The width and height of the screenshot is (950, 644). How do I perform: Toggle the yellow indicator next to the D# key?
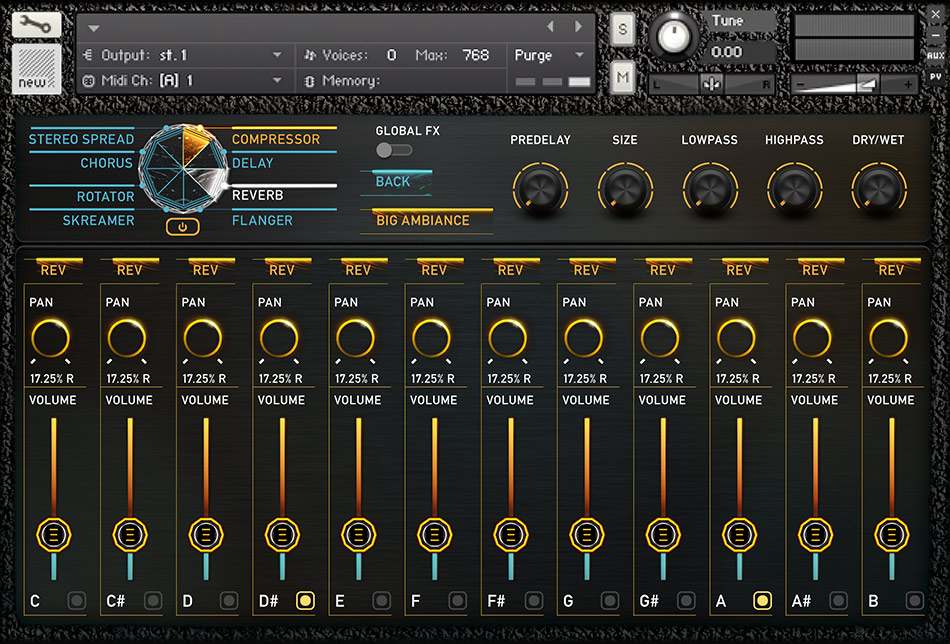tap(304, 600)
